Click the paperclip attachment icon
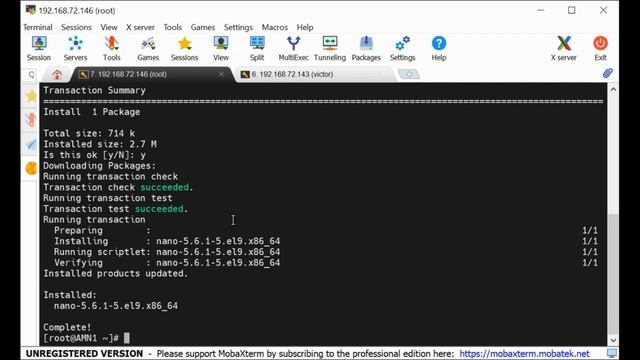The image size is (640, 360). tap(608, 73)
